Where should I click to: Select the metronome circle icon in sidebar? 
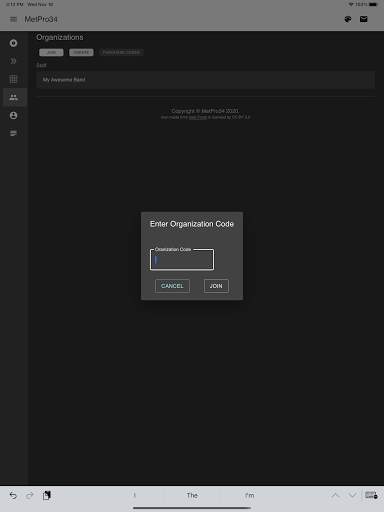13,43
